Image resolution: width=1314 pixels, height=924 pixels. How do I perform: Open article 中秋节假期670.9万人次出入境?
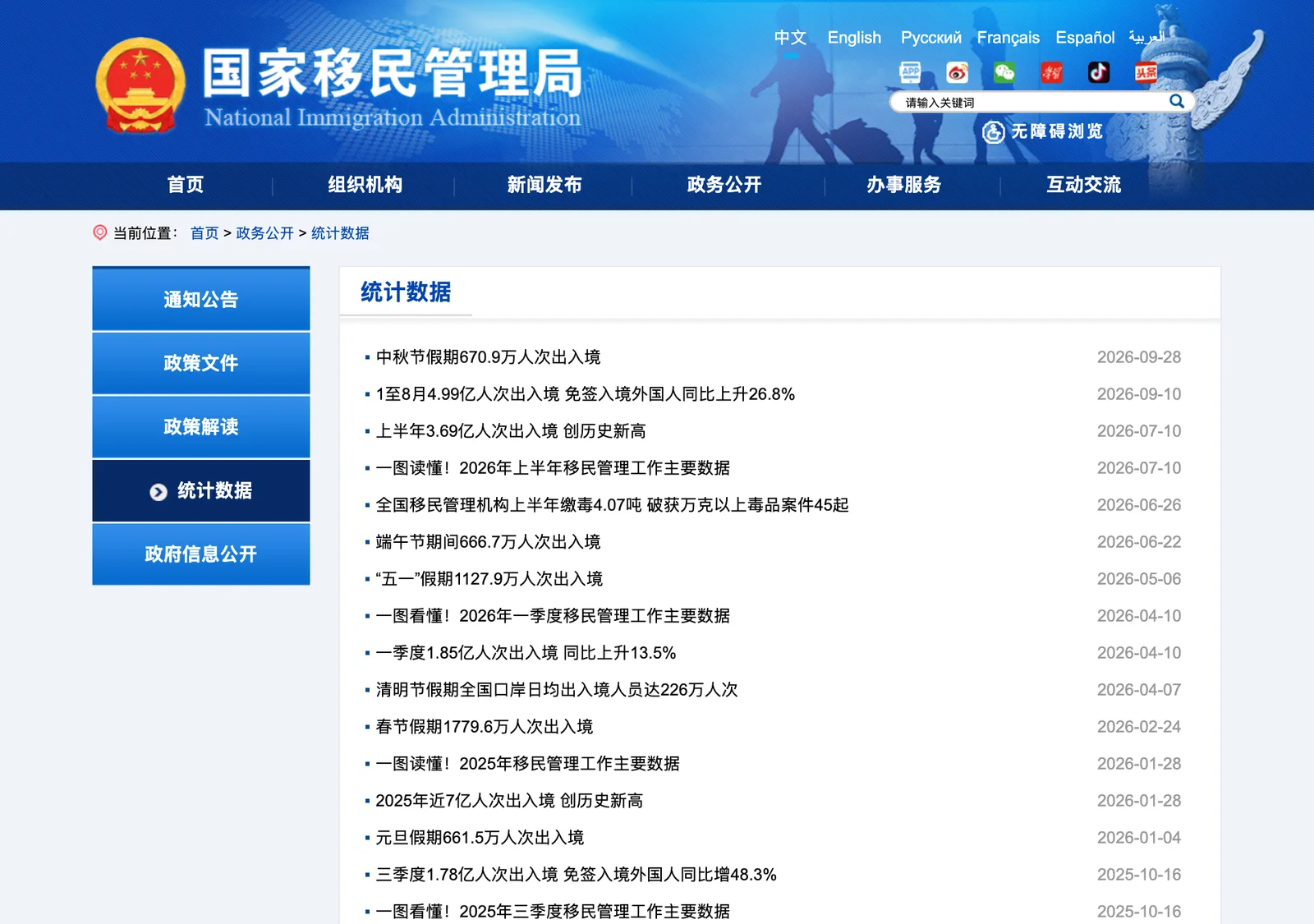click(x=488, y=357)
